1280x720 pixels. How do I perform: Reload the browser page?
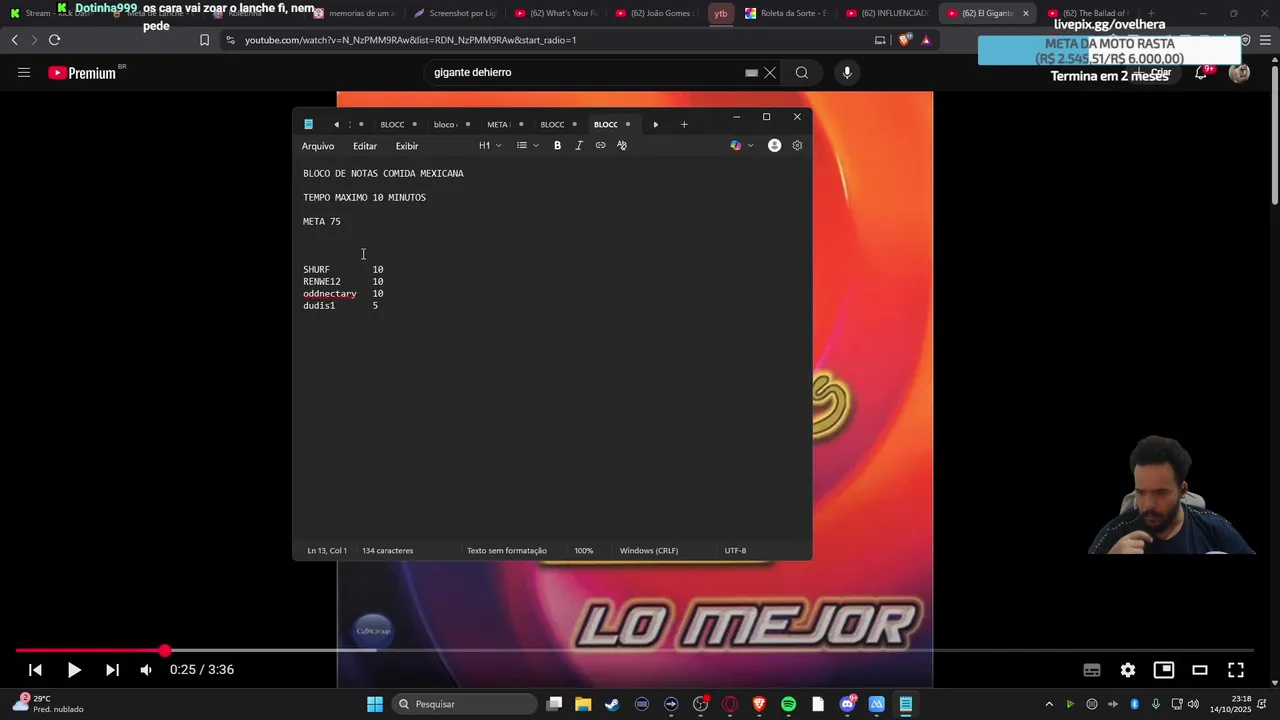[54, 40]
